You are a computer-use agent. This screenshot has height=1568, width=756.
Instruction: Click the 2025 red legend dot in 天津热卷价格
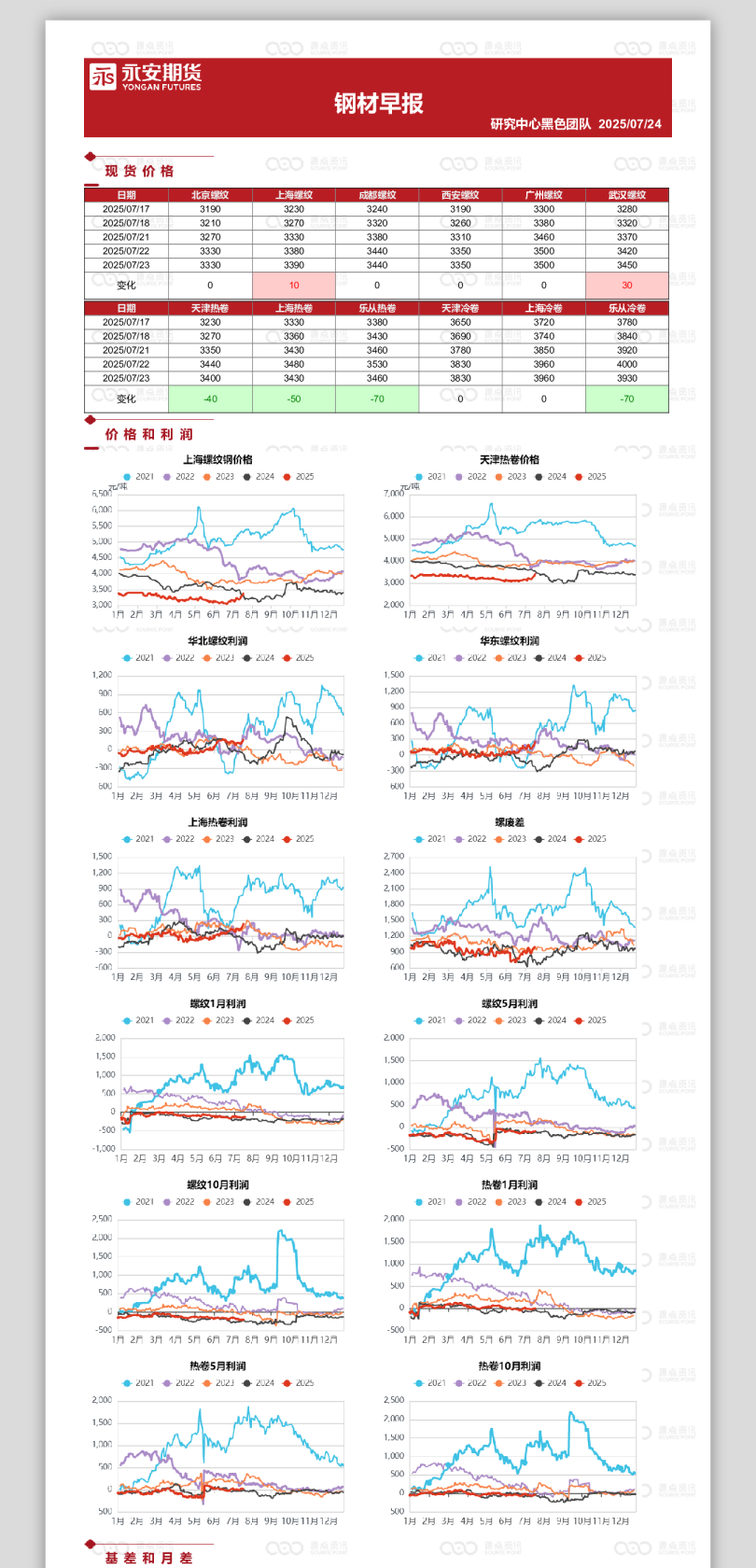(579, 477)
